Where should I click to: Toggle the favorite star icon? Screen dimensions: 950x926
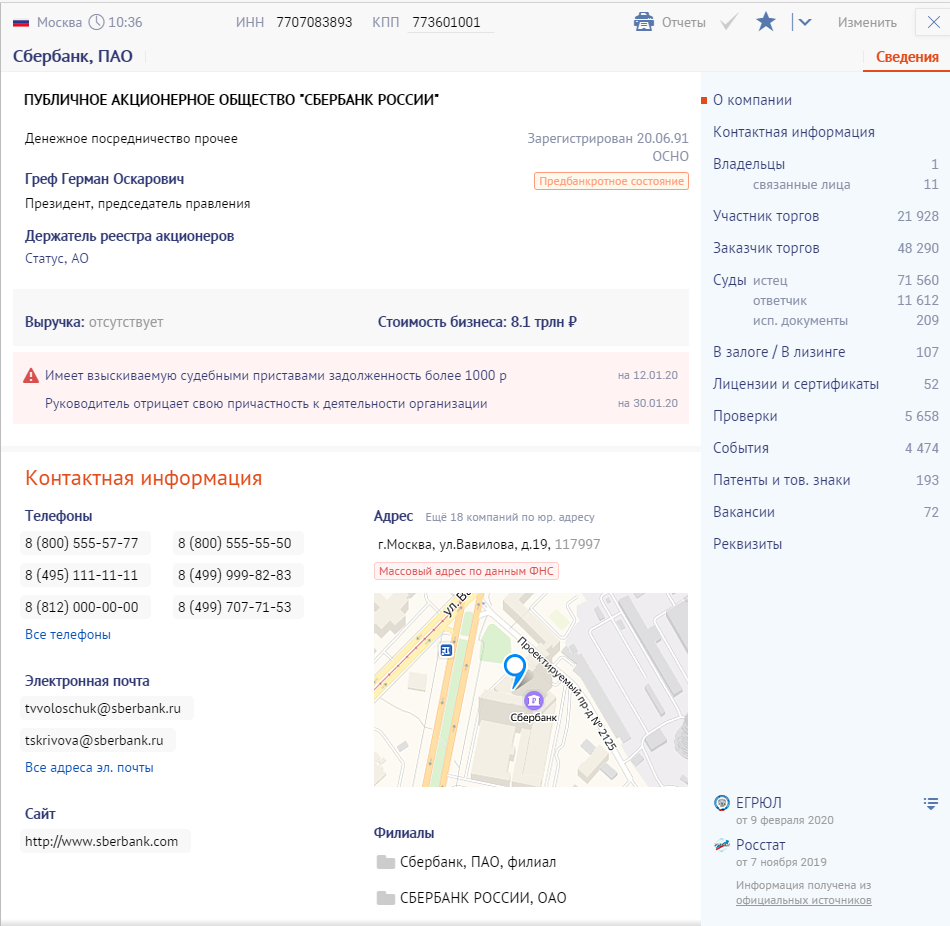[766, 22]
